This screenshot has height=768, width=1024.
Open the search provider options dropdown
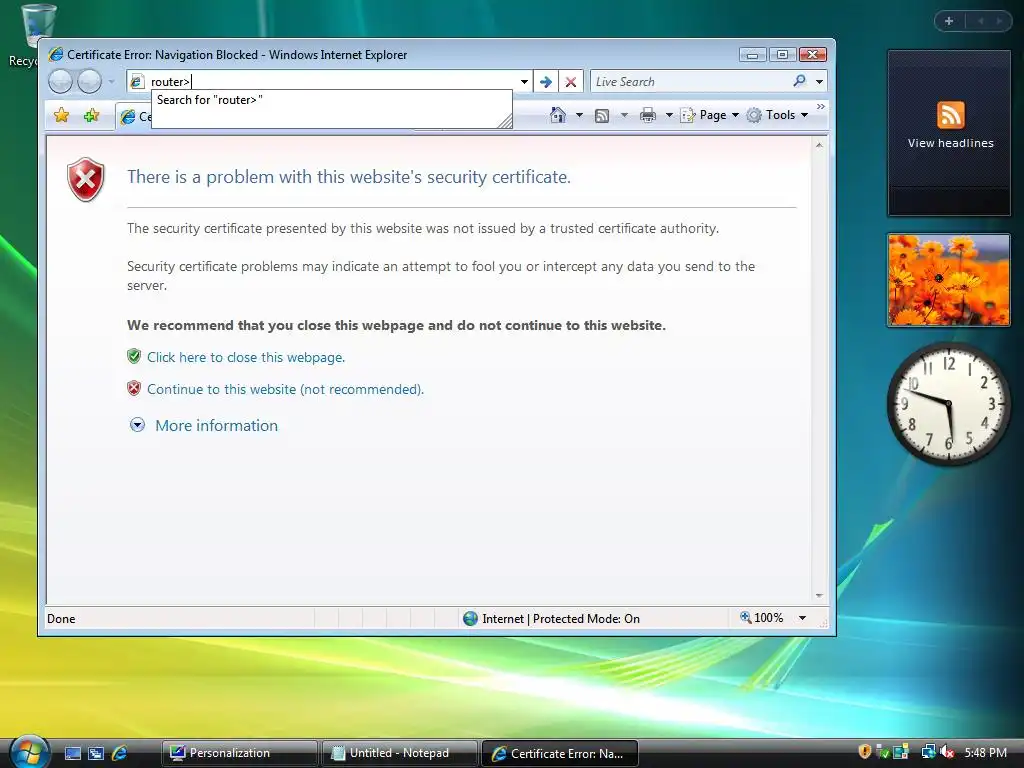coord(820,82)
